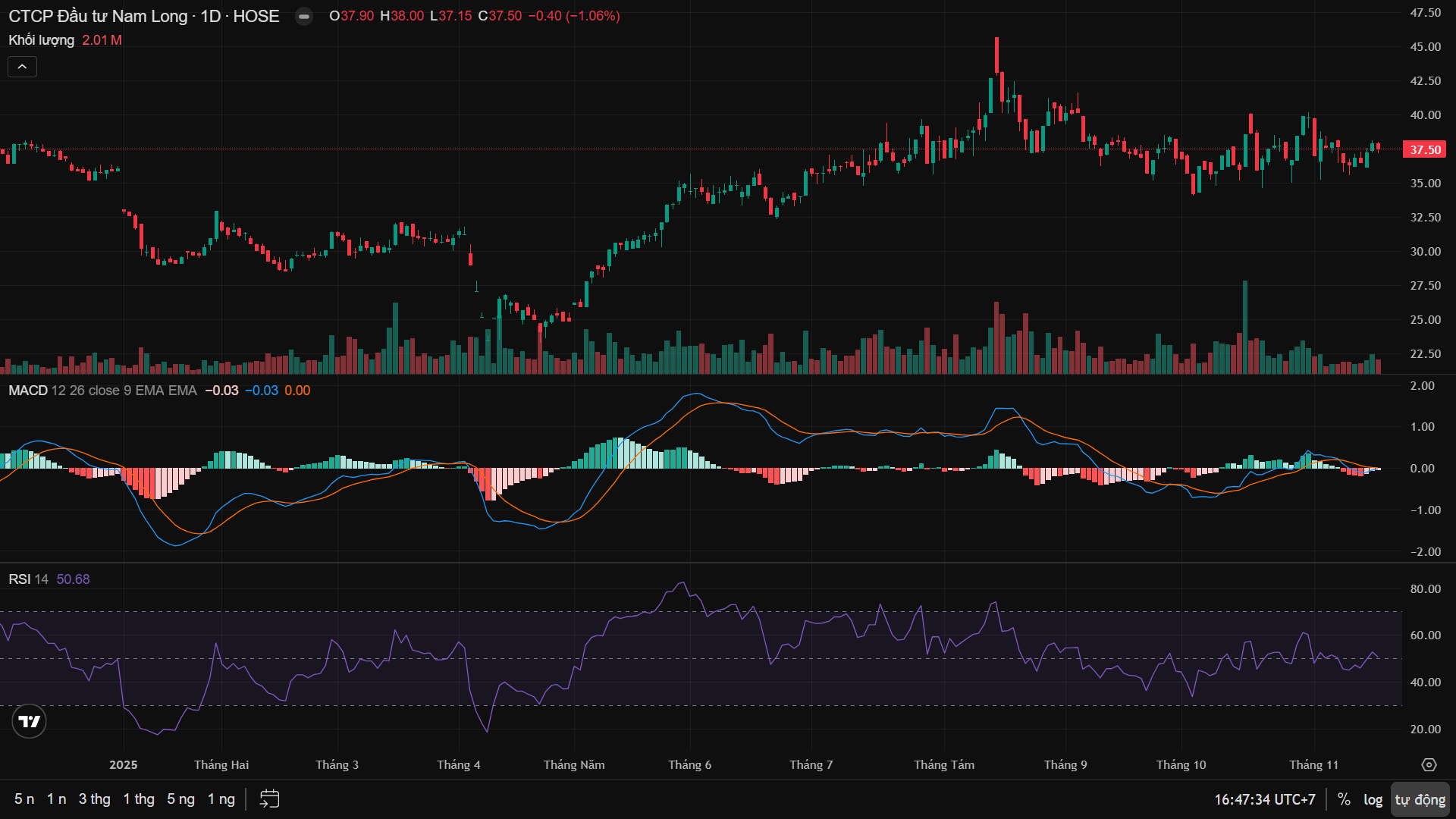Image resolution: width=1456 pixels, height=819 pixels.
Task: Choose the 1 ng range
Action: click(221, 799)
